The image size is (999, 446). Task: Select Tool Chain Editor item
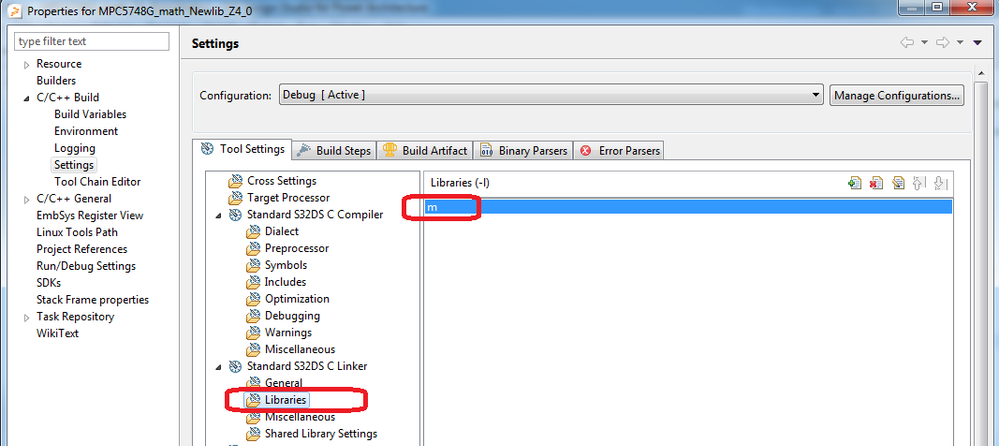tap(97, 182)
